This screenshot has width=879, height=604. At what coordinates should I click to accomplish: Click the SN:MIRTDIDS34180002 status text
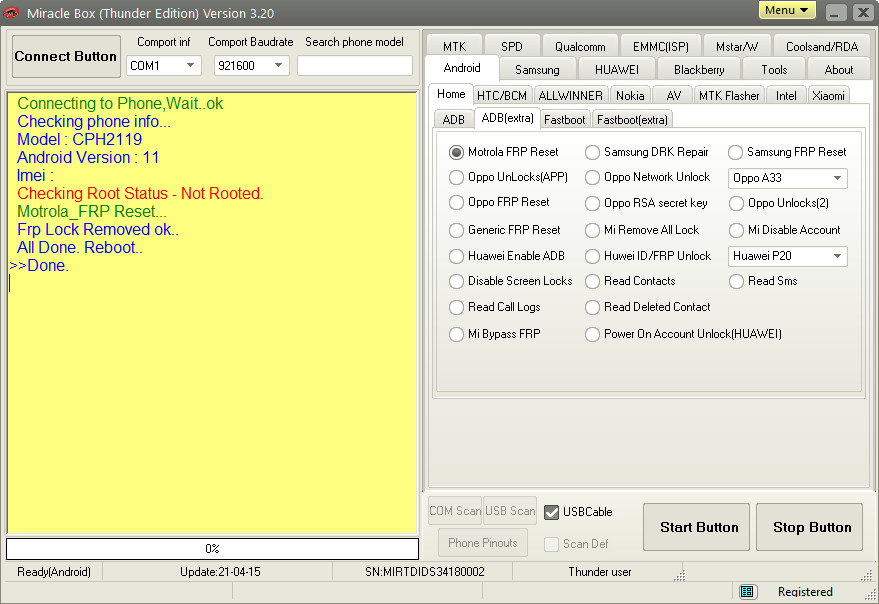(424, 571)
